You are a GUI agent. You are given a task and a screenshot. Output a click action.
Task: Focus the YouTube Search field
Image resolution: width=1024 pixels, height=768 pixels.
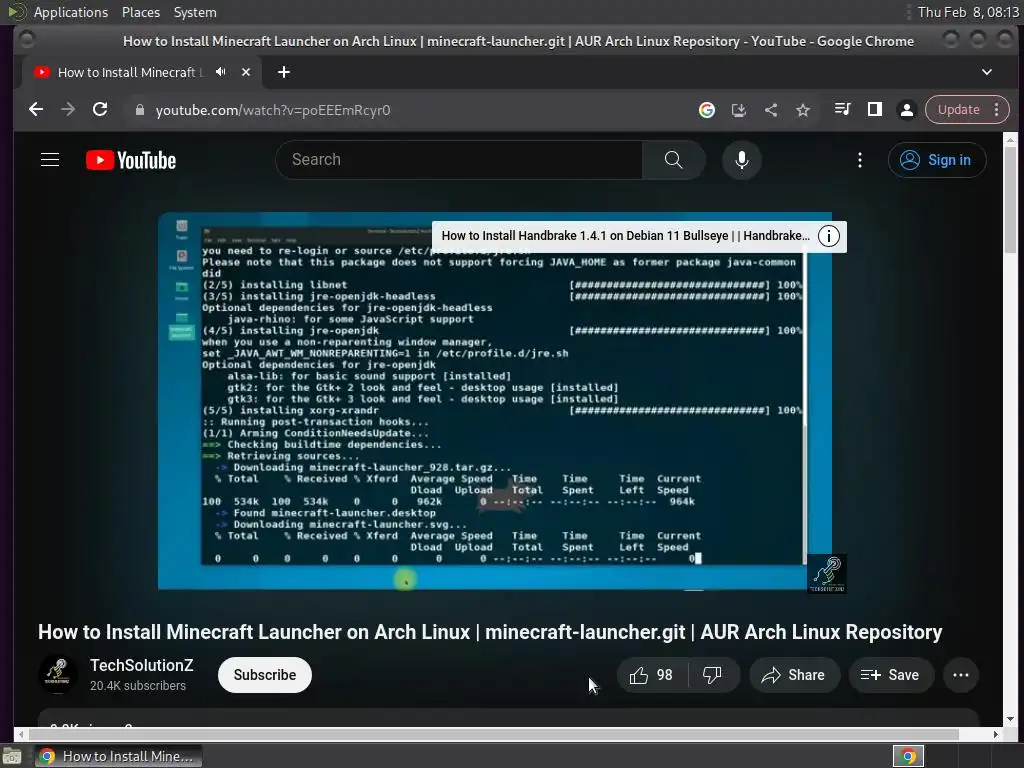click(459, 160)
